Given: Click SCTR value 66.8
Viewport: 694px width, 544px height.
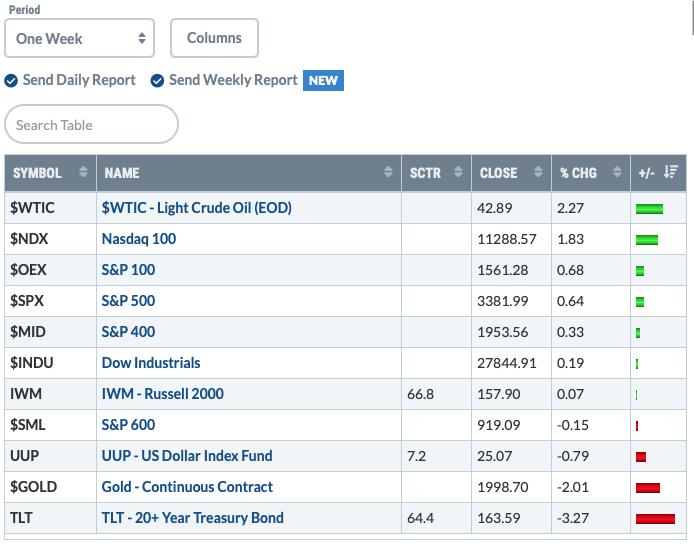Looking at the screenshot, I should [x=420, y=394].
